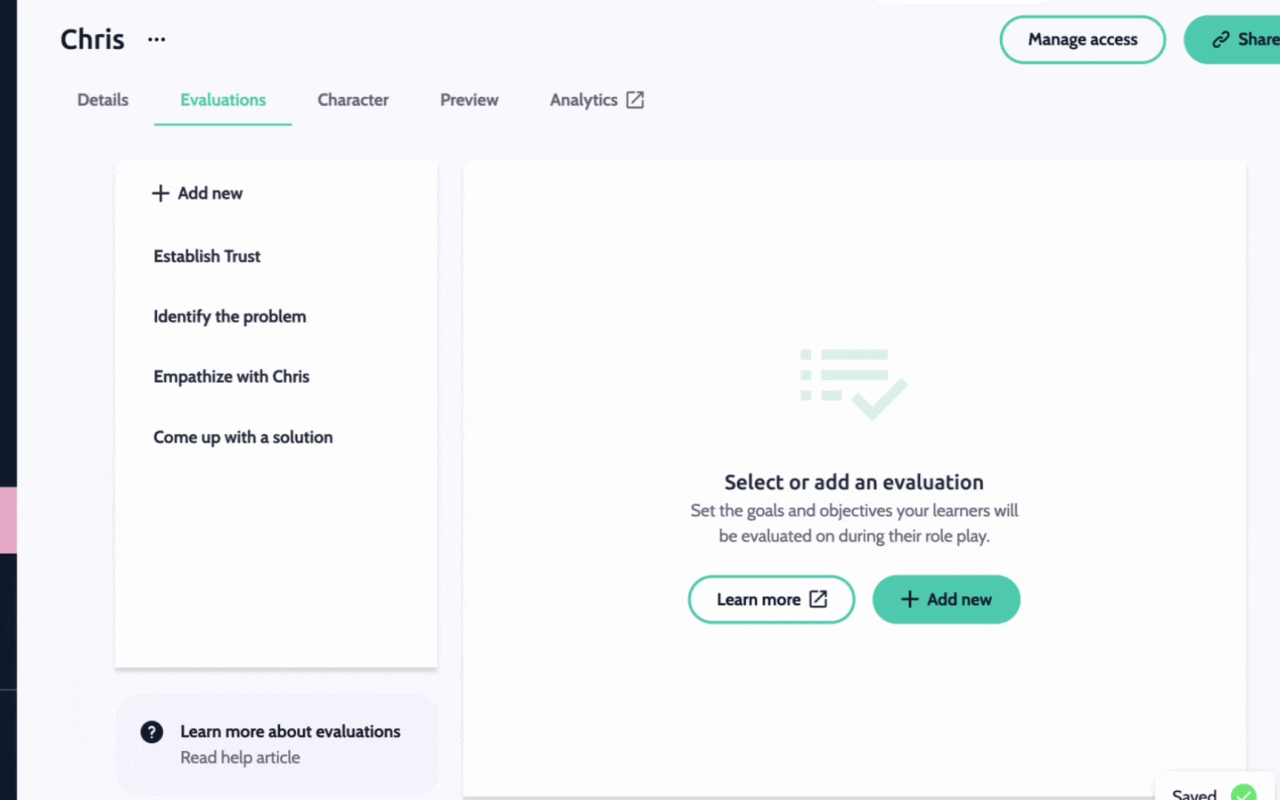Open the Character tab
This screenshot has width=1280, height=800.
(353, 100)
